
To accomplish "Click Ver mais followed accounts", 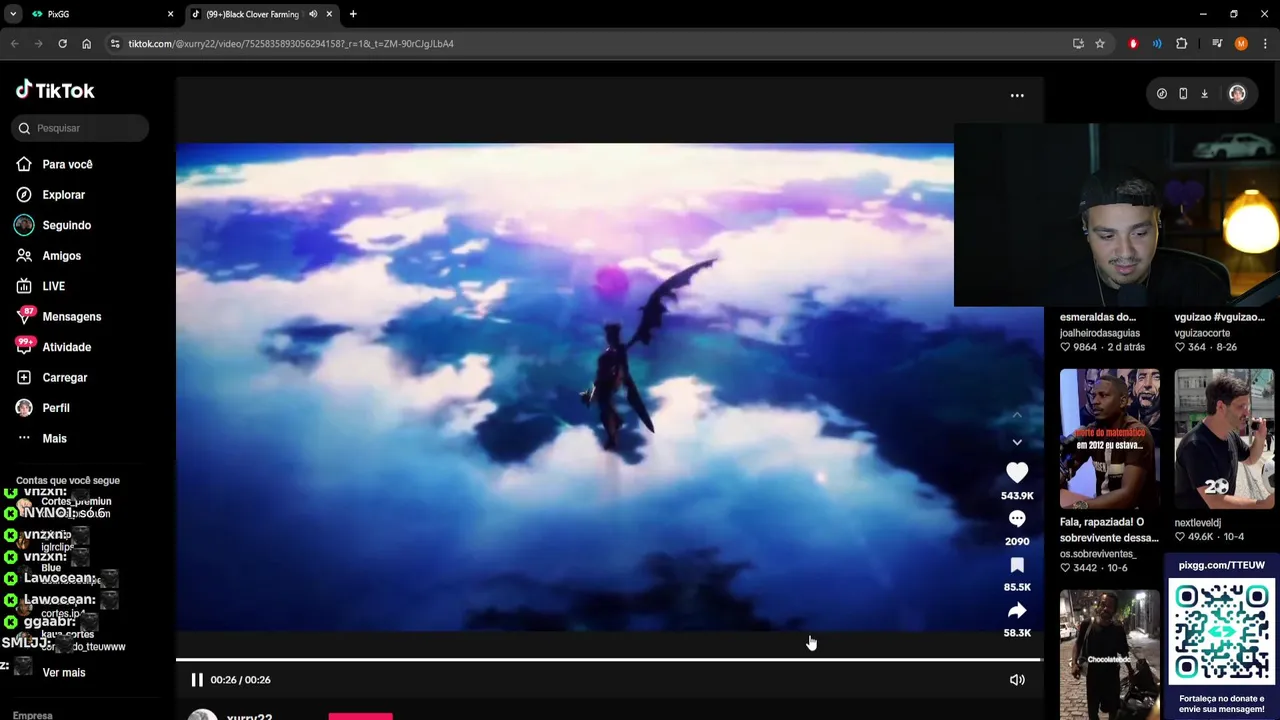I will pos(64,673).
